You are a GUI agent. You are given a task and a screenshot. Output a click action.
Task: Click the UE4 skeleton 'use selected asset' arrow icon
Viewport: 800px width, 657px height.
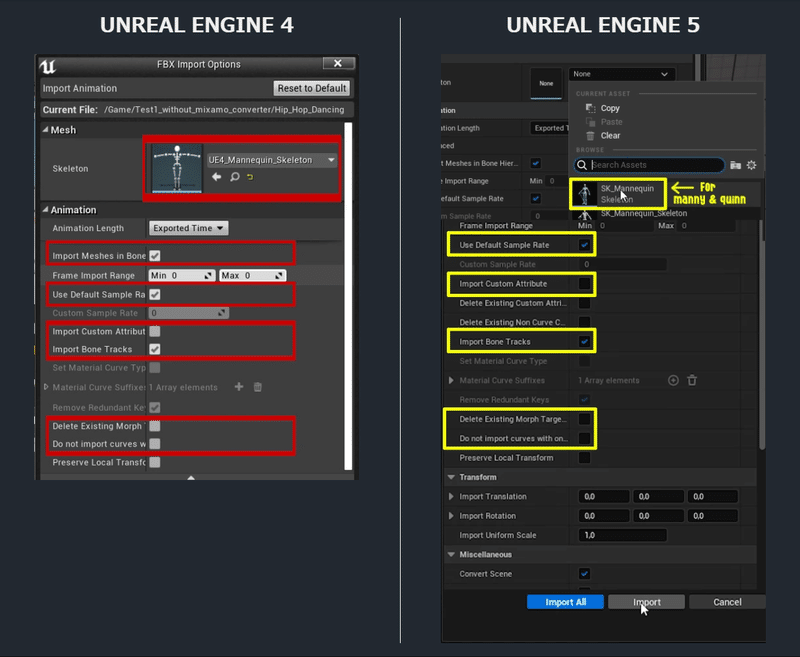(x=217, y=176)
